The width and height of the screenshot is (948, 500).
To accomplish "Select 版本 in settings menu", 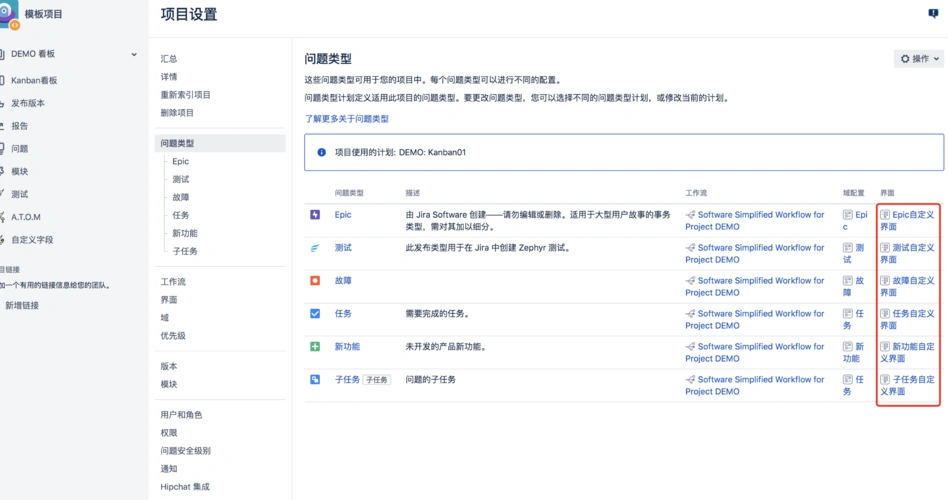I will tap(169, 366).
